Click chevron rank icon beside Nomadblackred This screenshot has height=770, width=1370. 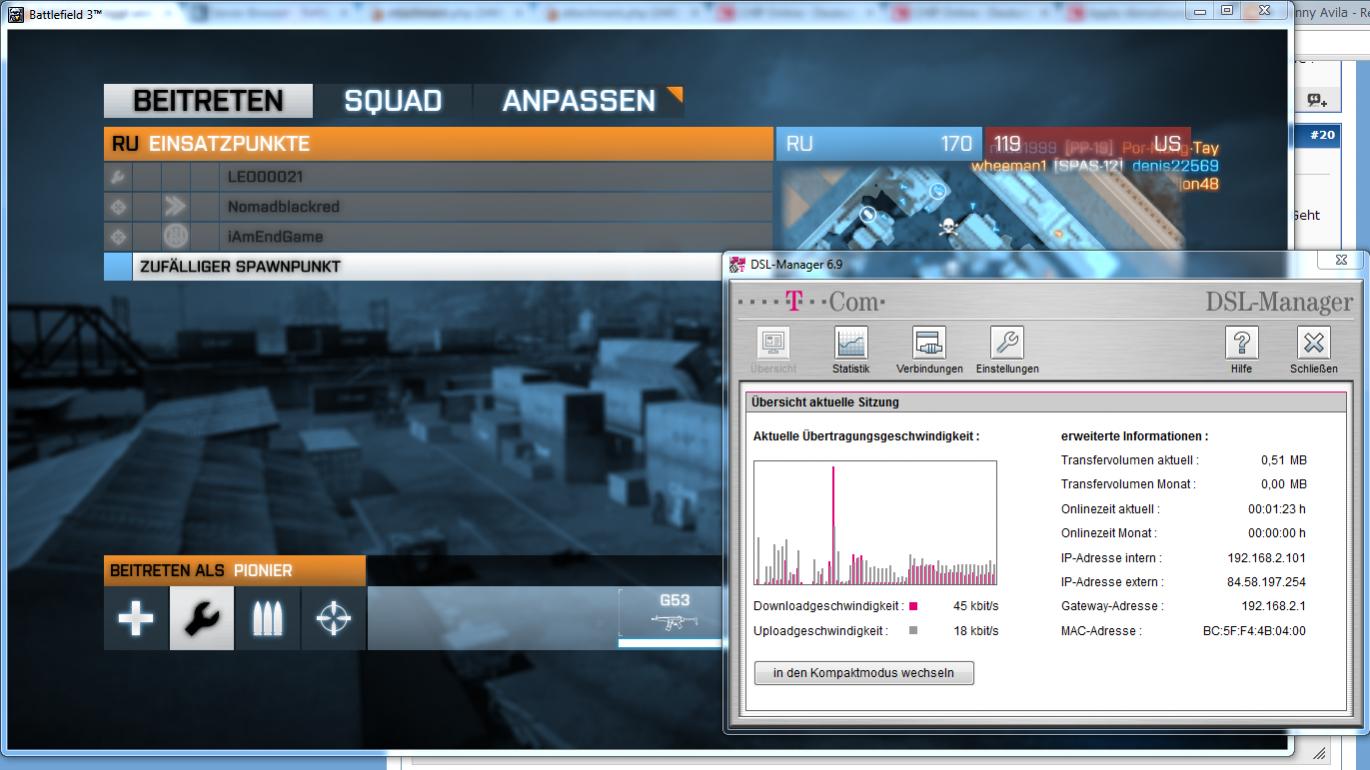(175, 207)
